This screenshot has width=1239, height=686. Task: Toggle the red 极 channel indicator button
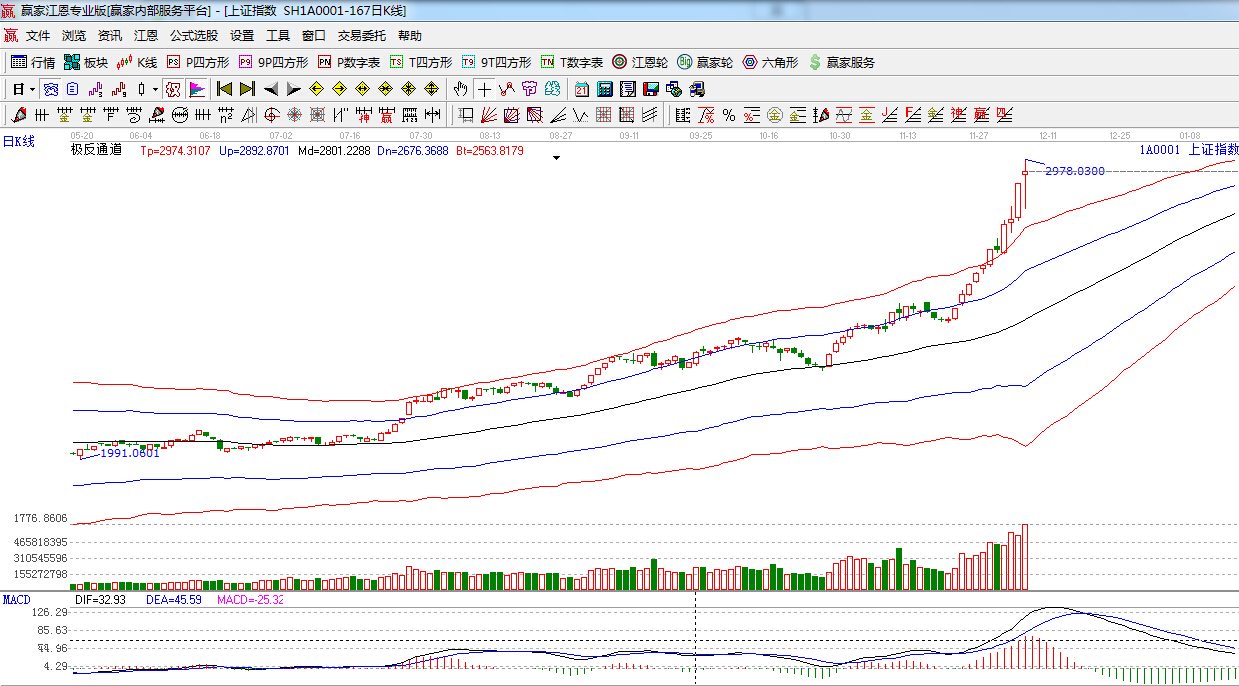pyautogui.click(x=173, y=89)
